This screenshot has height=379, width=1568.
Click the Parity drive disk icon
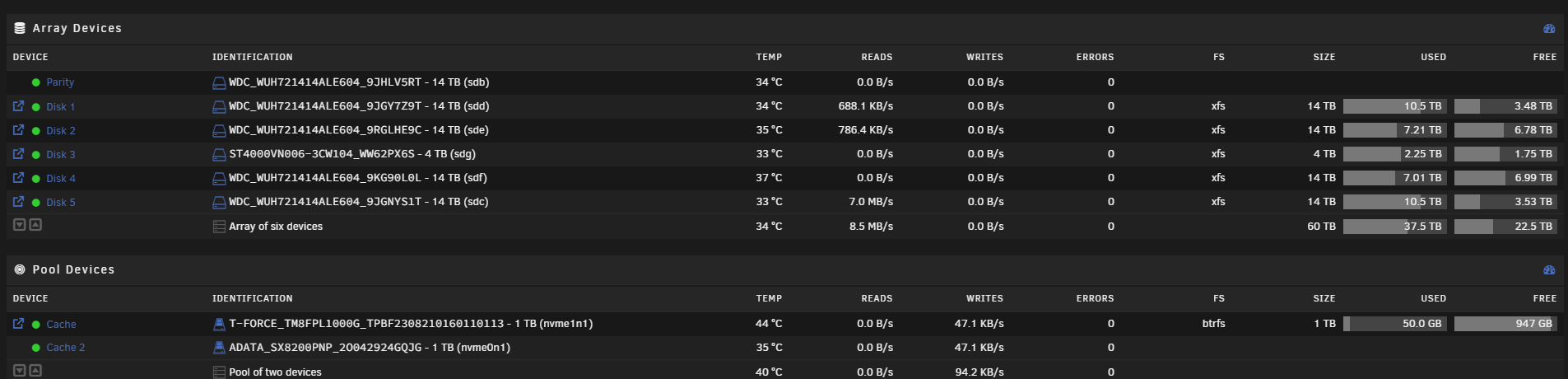pyautogui.click(x=219, y=82)
